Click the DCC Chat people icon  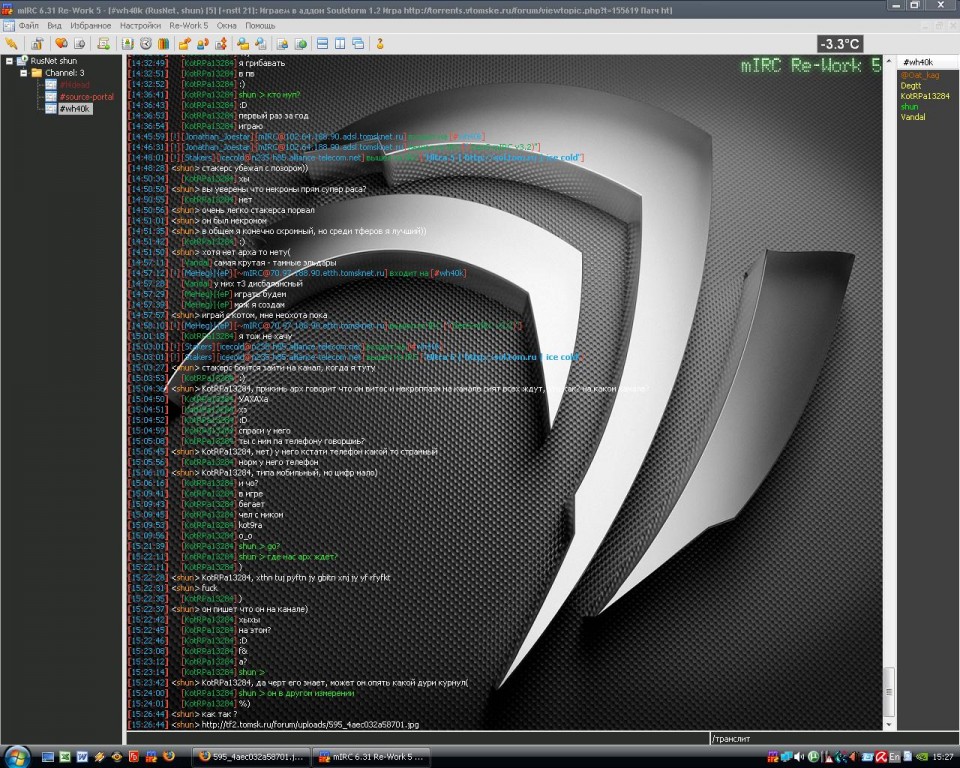(203, 43)
